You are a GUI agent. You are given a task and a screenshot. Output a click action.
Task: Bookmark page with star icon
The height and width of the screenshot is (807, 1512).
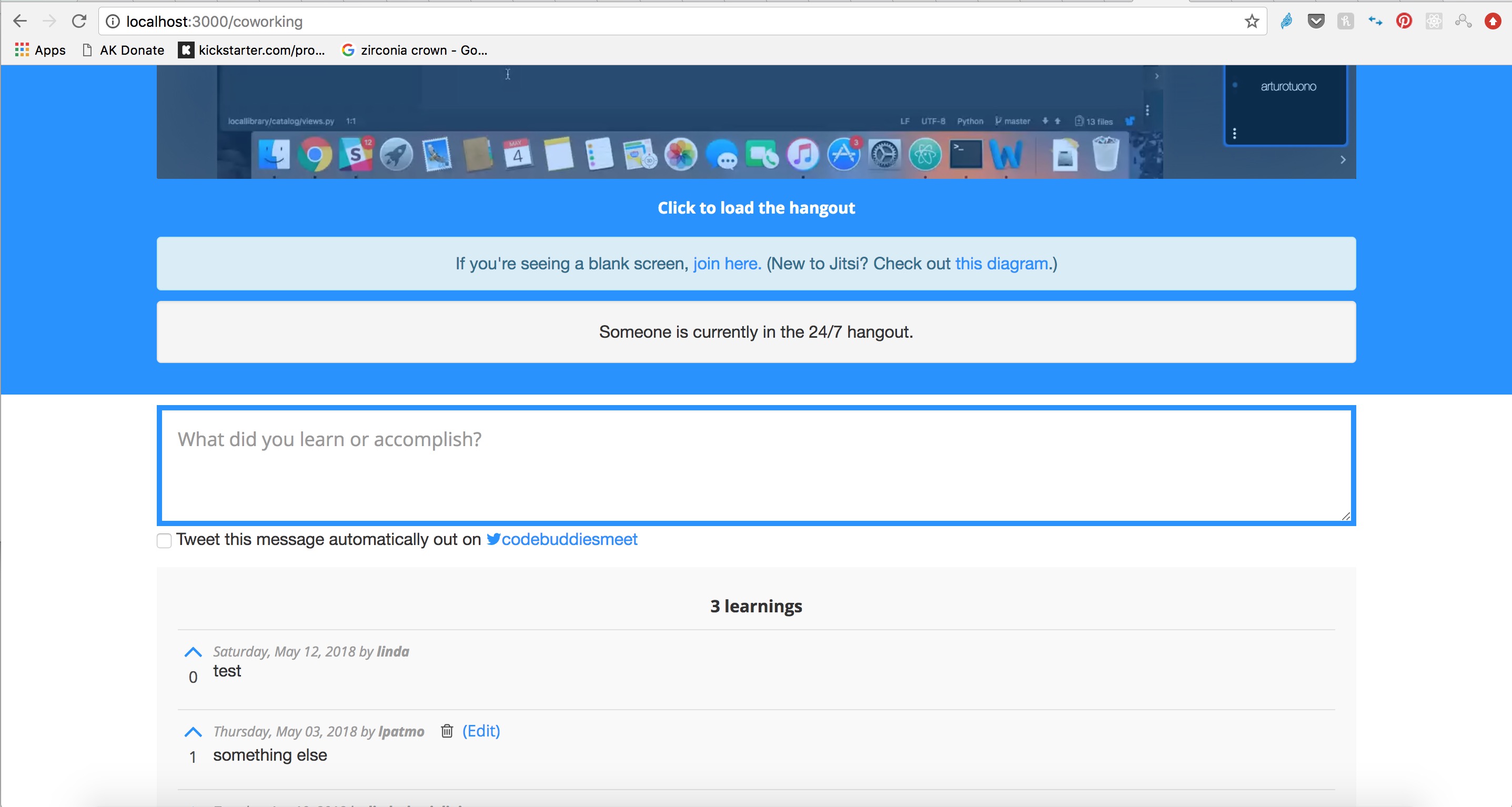coord(1252,21)
